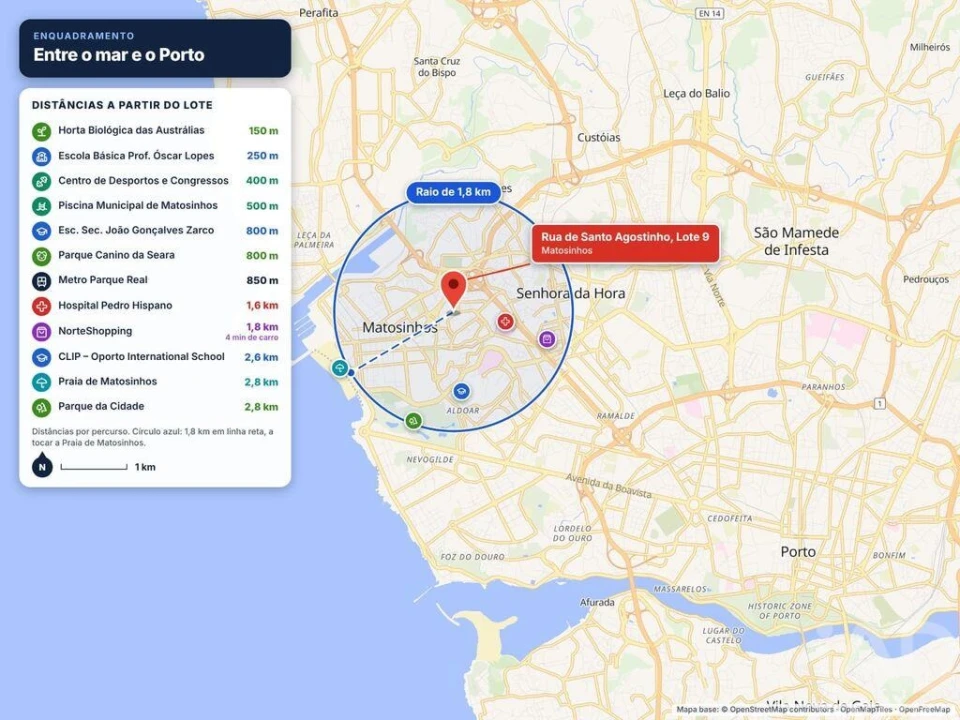The width and height of the screenshot is (960, 720).
Task: Click the '2,6 km' distance value
Action: 261,358
